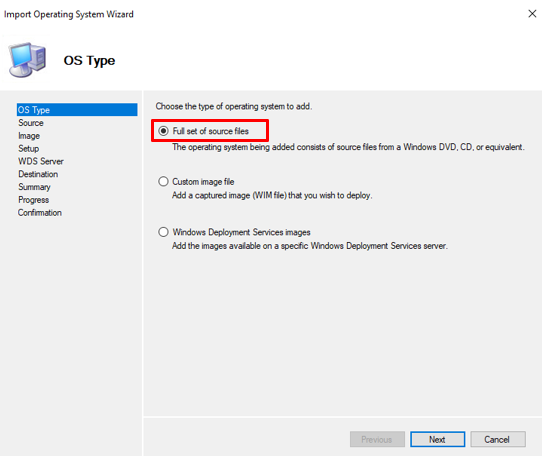Select the Progress step
Image resolution: width=542 pixels, height=456 pixels.
pos(34,200)
